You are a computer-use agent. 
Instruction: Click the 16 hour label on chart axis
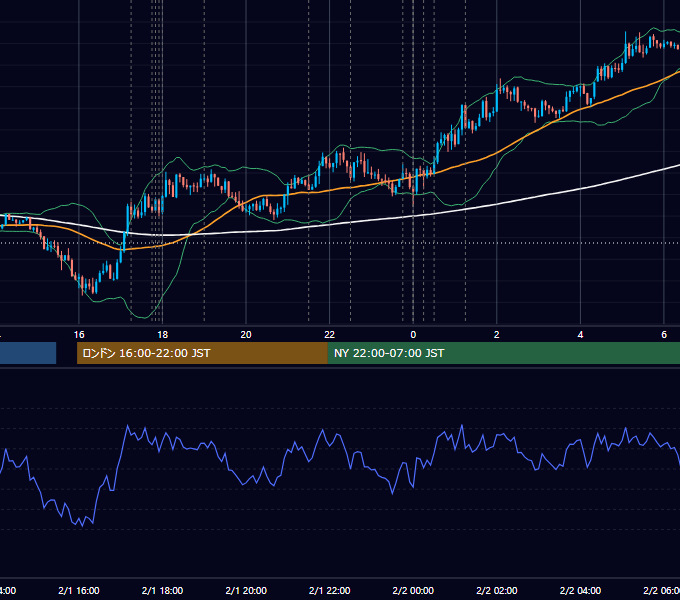pos(79,335)
